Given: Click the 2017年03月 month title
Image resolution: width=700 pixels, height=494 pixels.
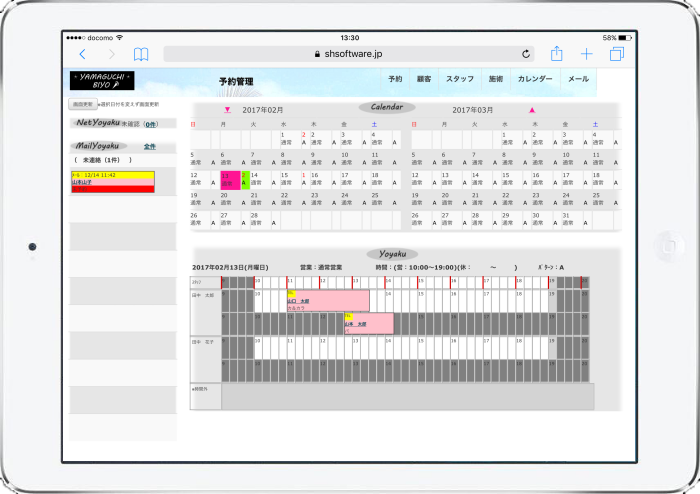Looking at the screenshot, I should (472, 110).
